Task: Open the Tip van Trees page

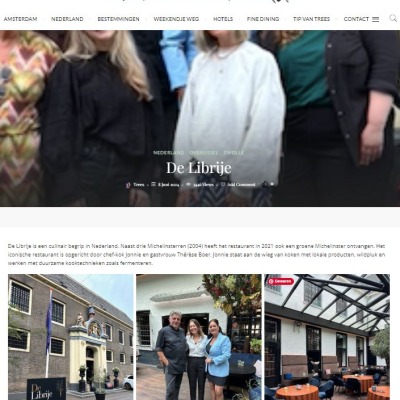Action: [x=311, y=19]
